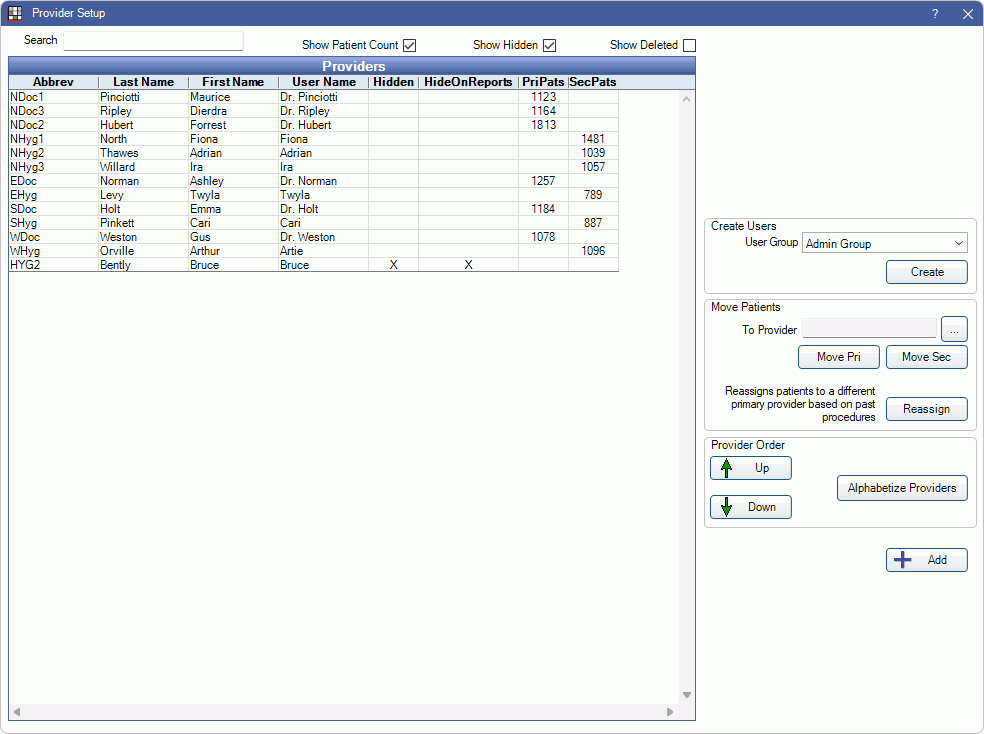Click the green Down arrow button
The image size is (984, 734).
[751, 507]
